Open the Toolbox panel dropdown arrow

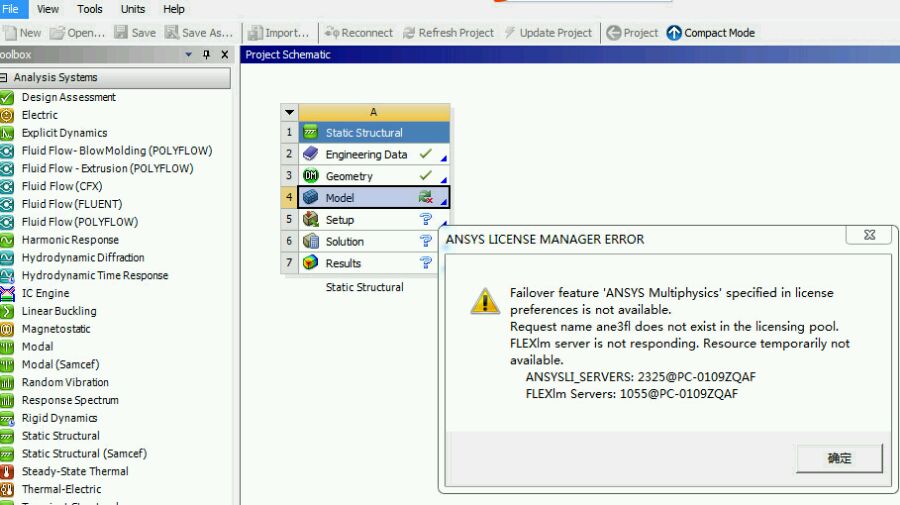coord(188,55)
